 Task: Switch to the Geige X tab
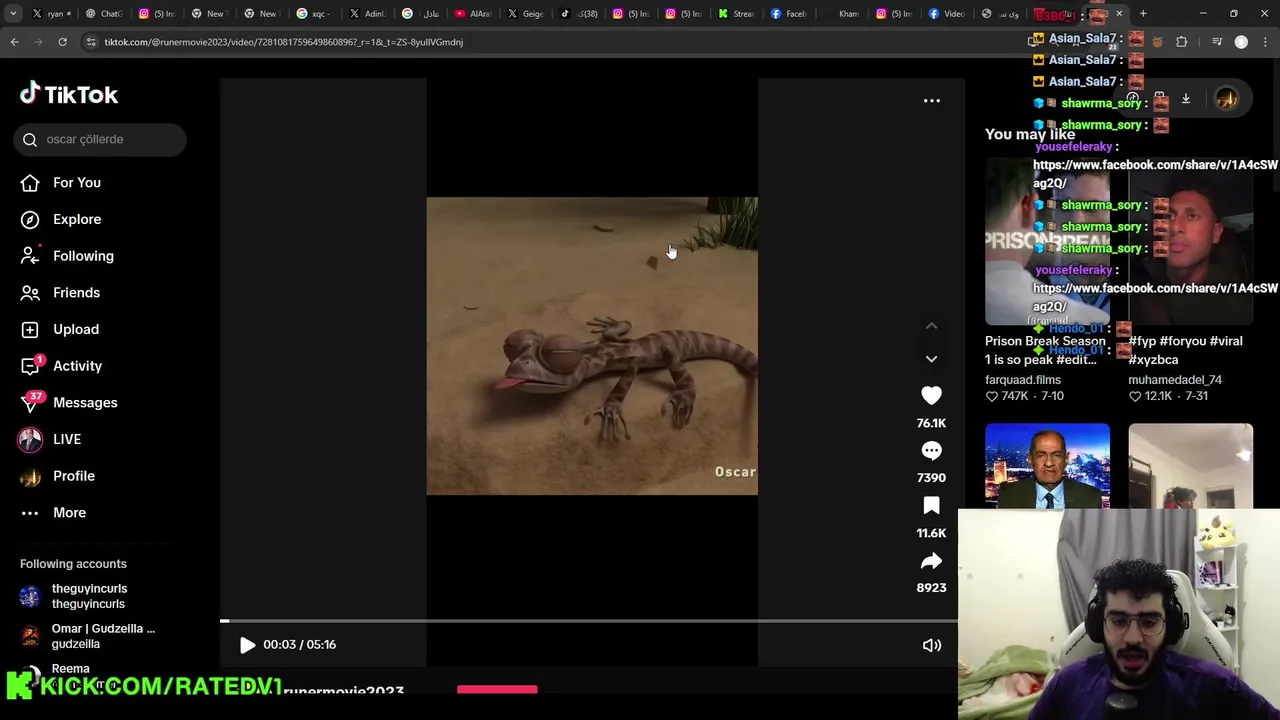pos(525,14)
